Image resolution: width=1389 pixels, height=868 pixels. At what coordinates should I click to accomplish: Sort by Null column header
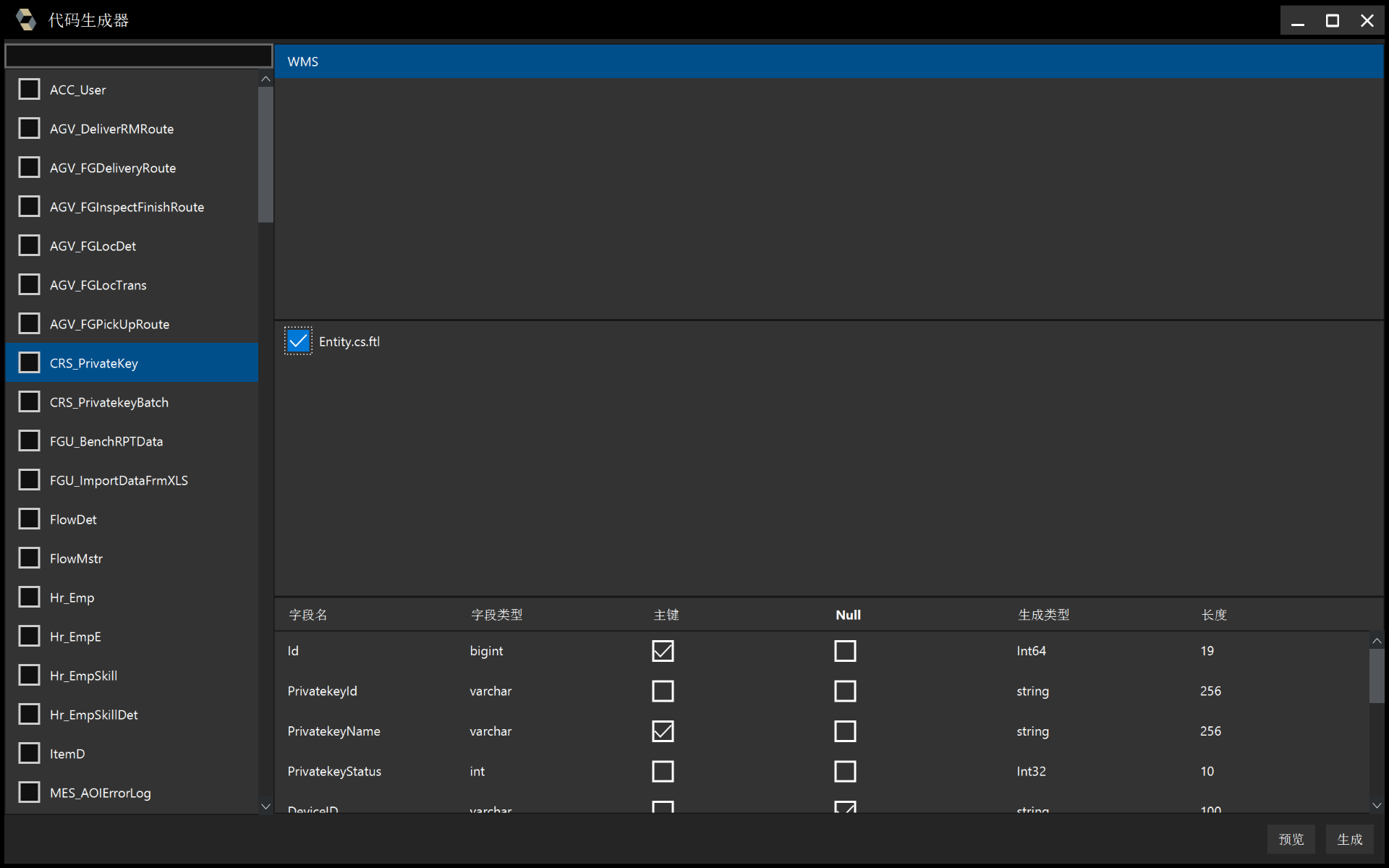point(848,615)
